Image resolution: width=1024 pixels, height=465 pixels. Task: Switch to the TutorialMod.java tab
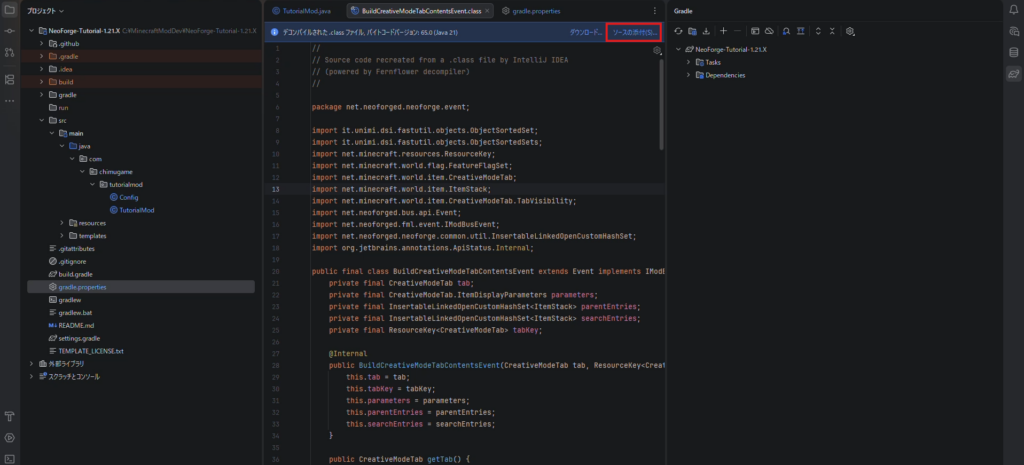[x=303, y=10]
